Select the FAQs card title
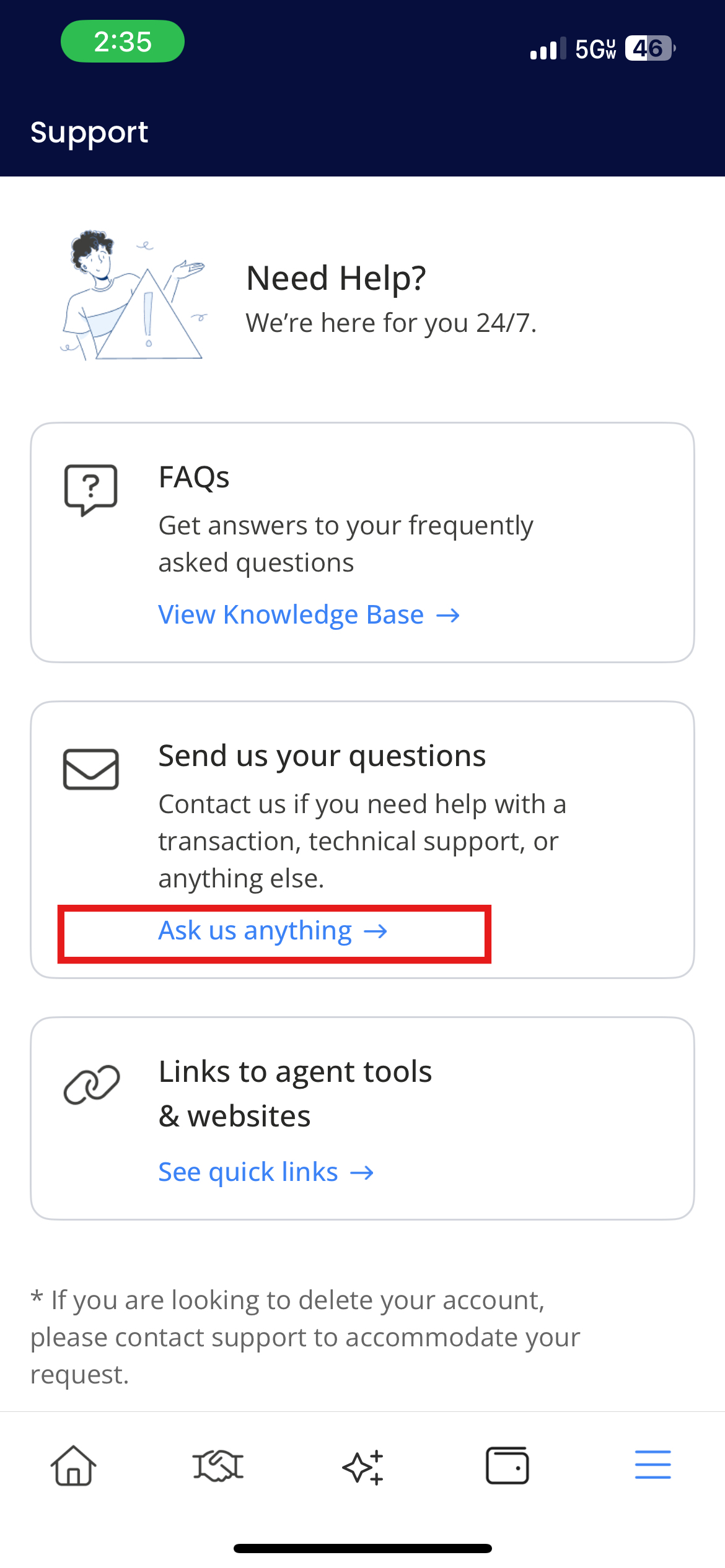Screen dimensions: 725x1568 pyautogui.click(x=194, y=477)
